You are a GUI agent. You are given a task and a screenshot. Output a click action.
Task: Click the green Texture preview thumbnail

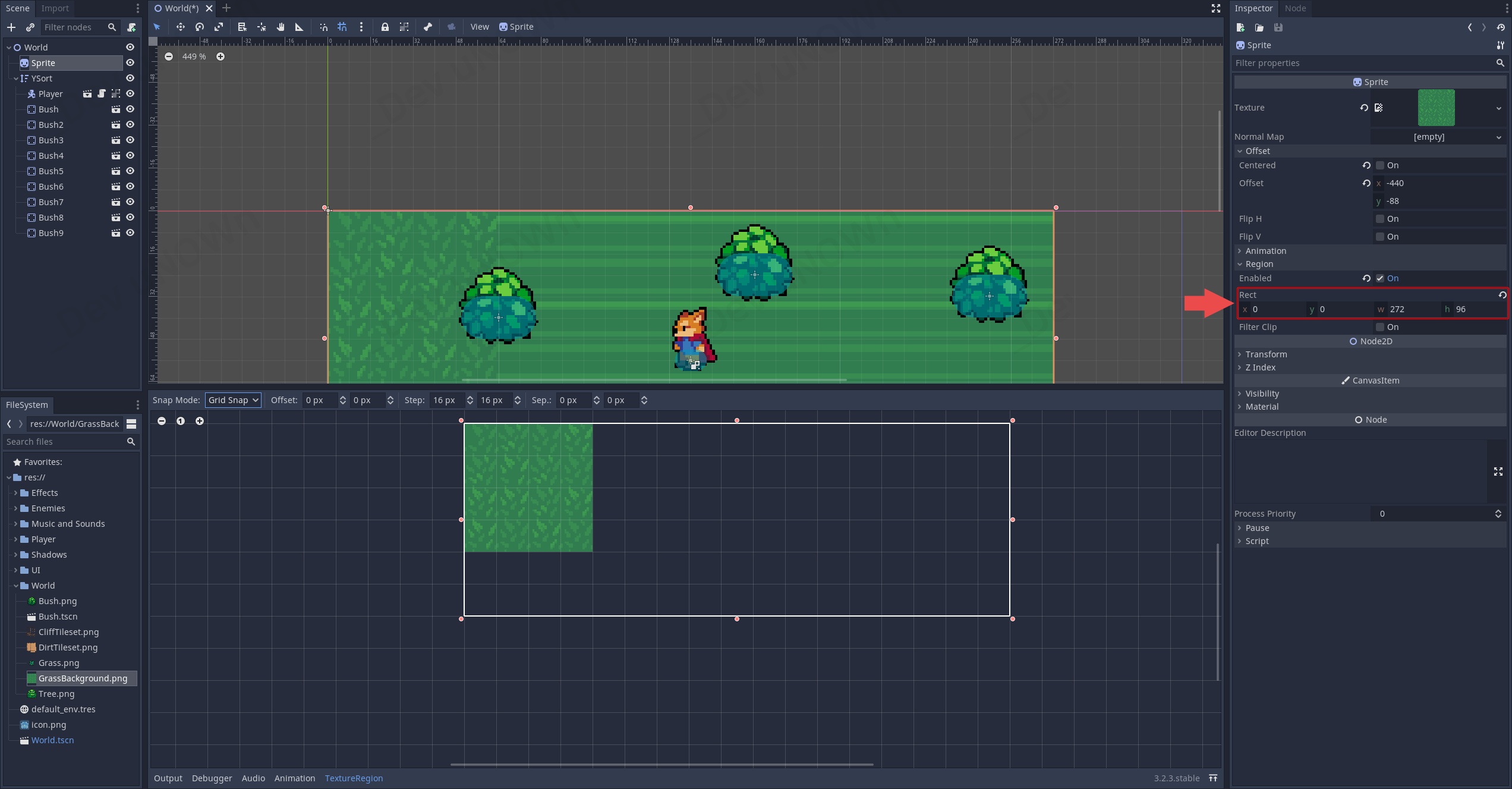click(1436, 108)
